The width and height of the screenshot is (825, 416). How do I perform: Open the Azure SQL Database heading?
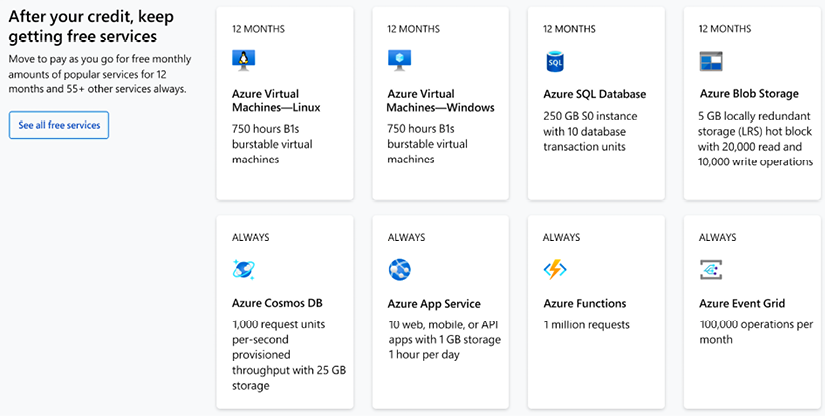[595, 94]
